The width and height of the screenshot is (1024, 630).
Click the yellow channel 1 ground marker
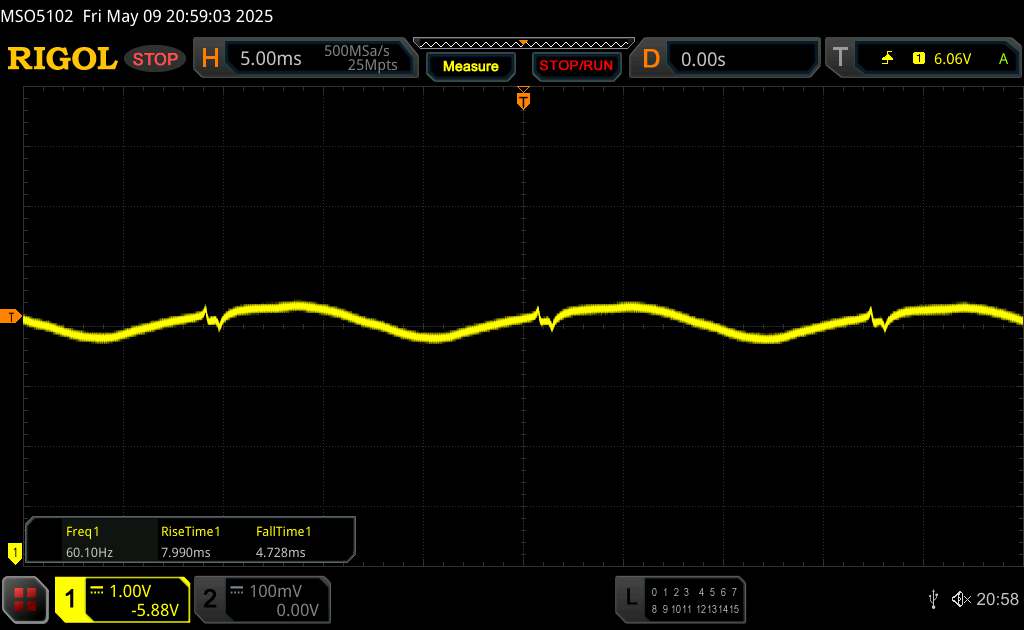point(14,550)
